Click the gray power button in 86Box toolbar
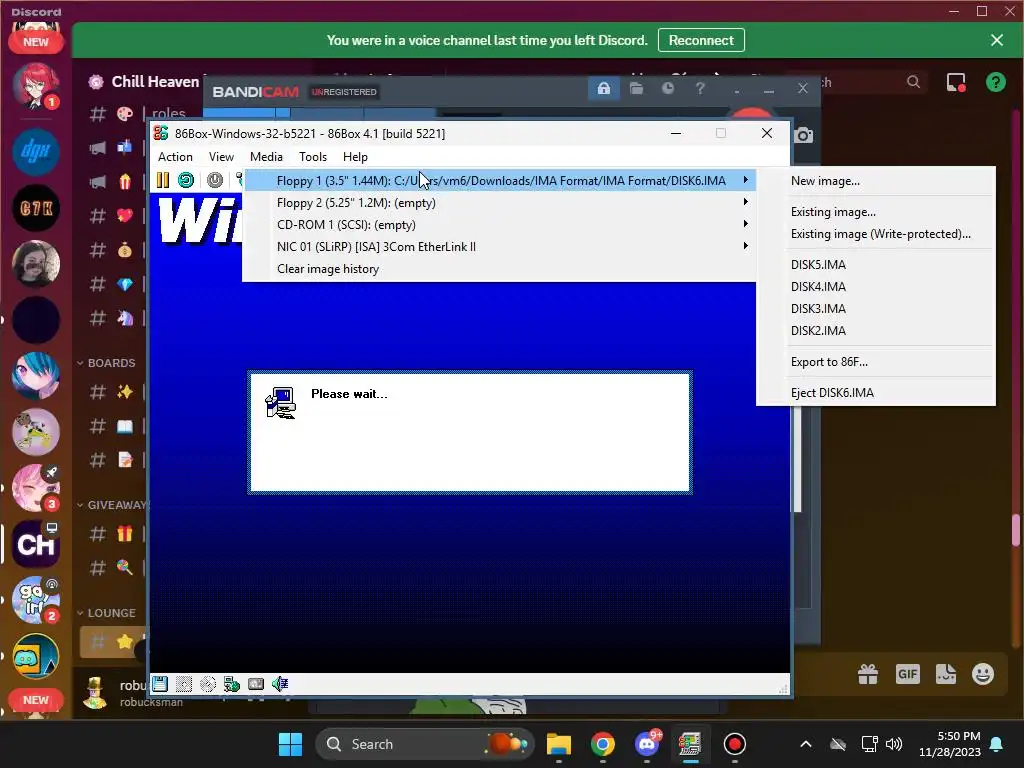This screenshot has width=1024, height=768. 215,180
